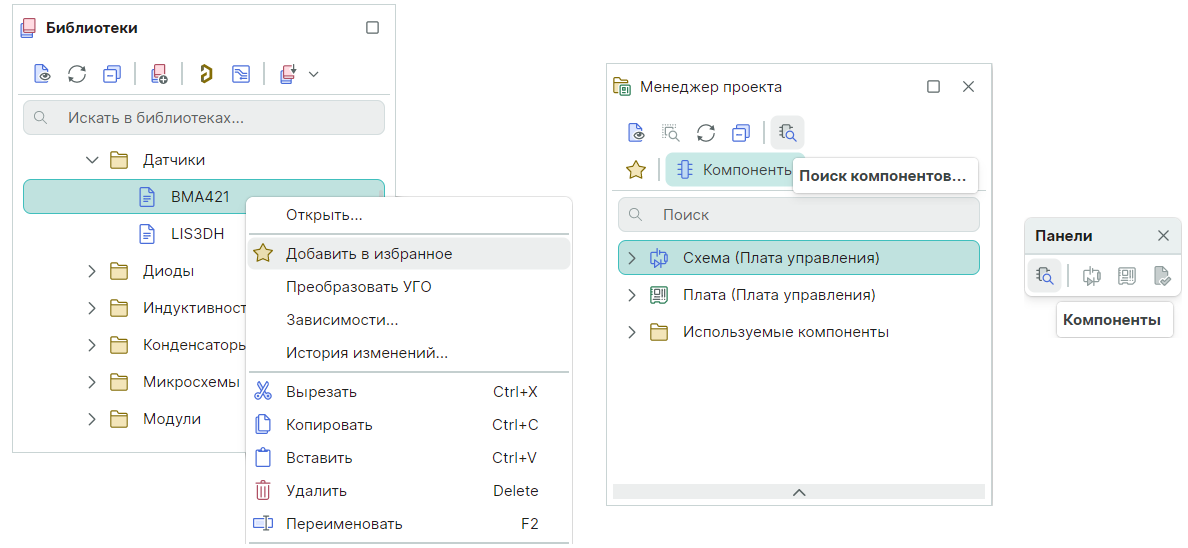The width and height of the screenshot is (1188, 548).
Task: Toggle the Компоненты filter button
Action: tap(732, 170)
